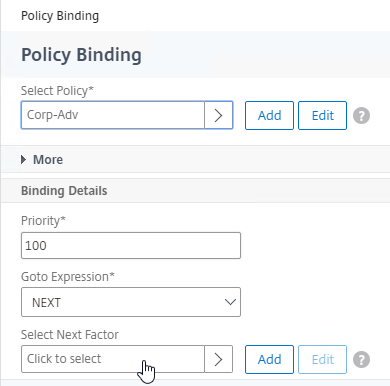Click the large Policy Binding heading

pos(81,55)
